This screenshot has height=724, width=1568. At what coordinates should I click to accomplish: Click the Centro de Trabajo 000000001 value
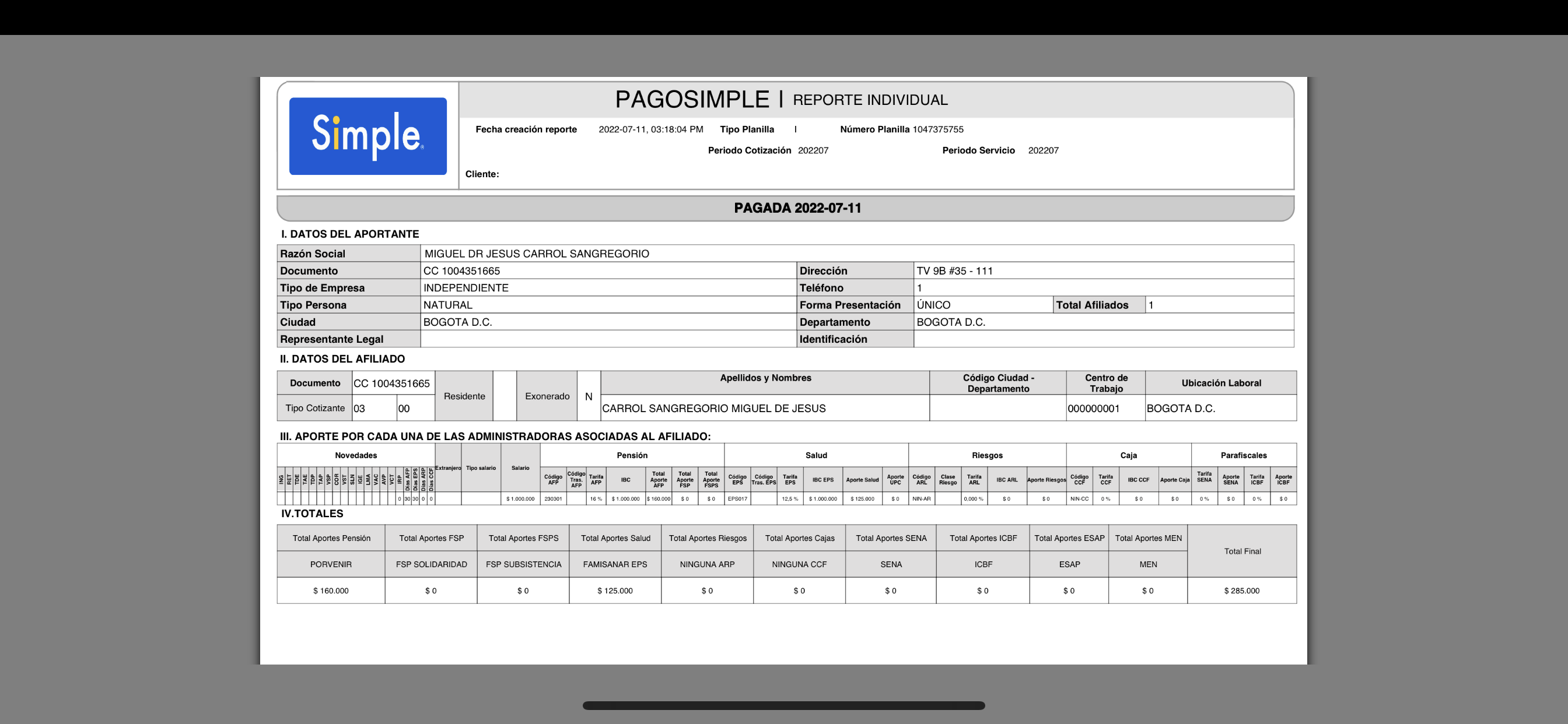point(1093,408)
